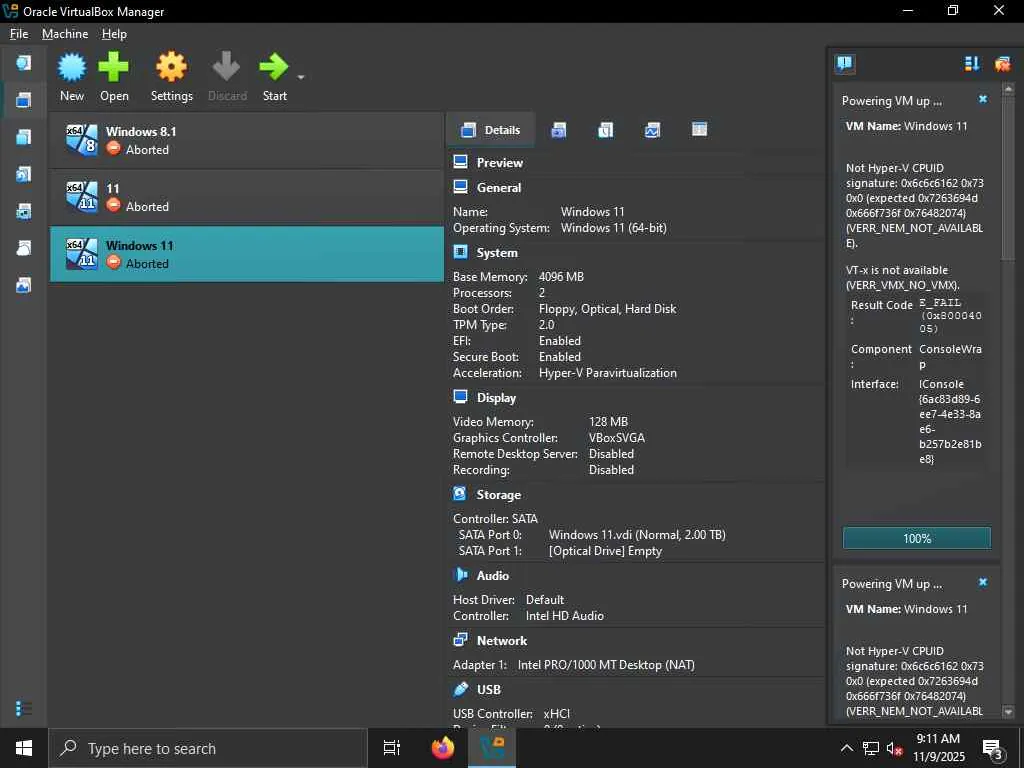
Task: Open Settings for the selected VM
Action: (x=172, y=76)
